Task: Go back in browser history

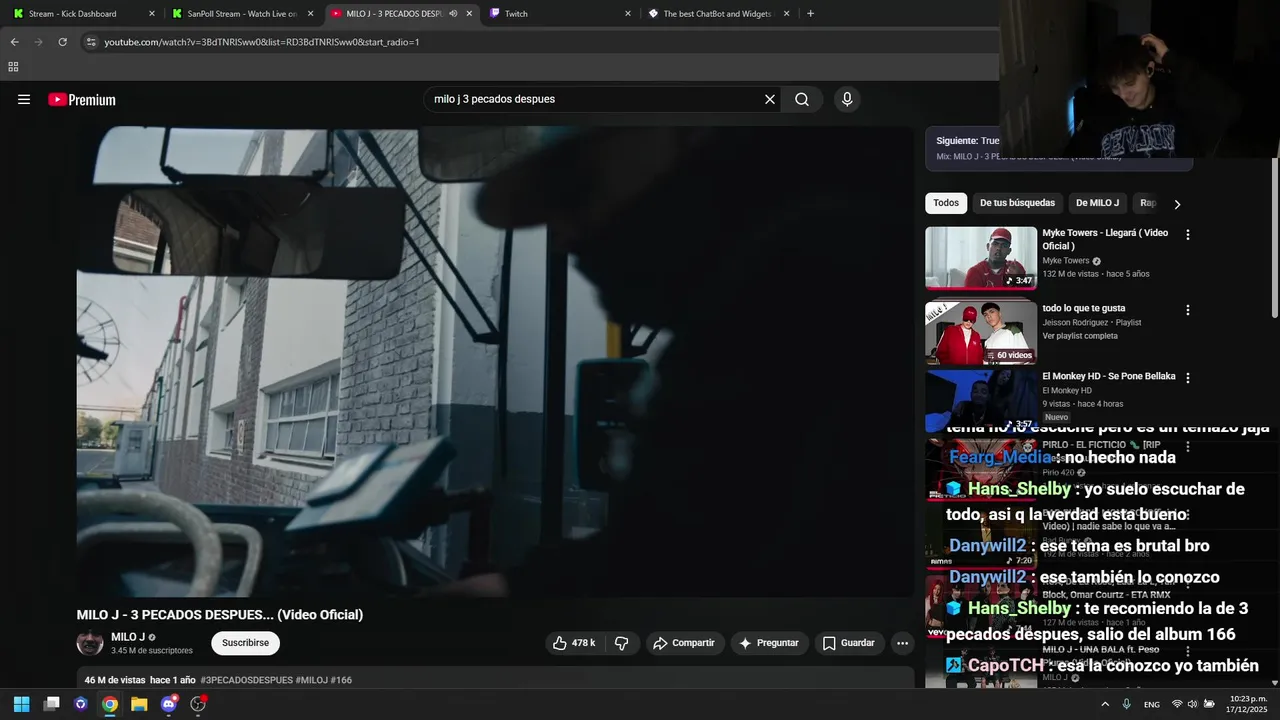Action: 14,42
